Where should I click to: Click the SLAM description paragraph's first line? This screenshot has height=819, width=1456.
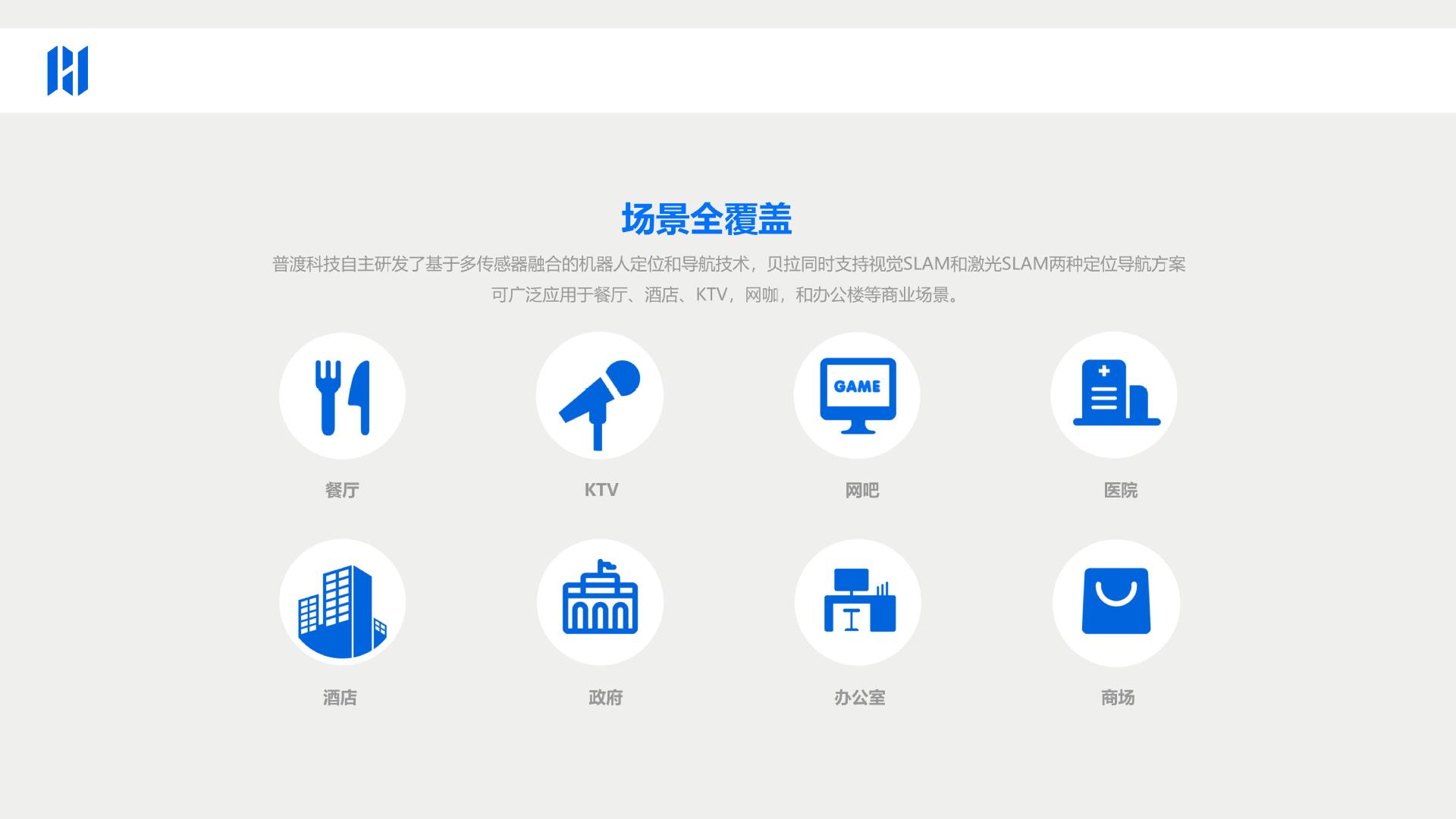coord(728,264)
